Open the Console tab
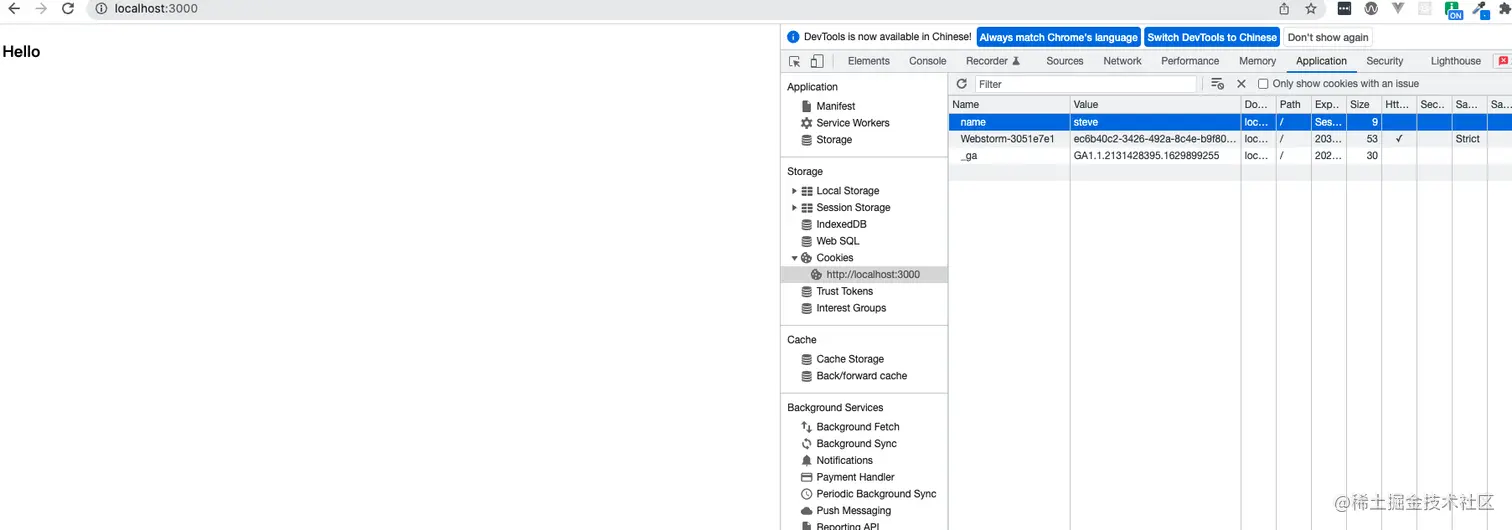1512x530 pixels. [x=927, y=61]
